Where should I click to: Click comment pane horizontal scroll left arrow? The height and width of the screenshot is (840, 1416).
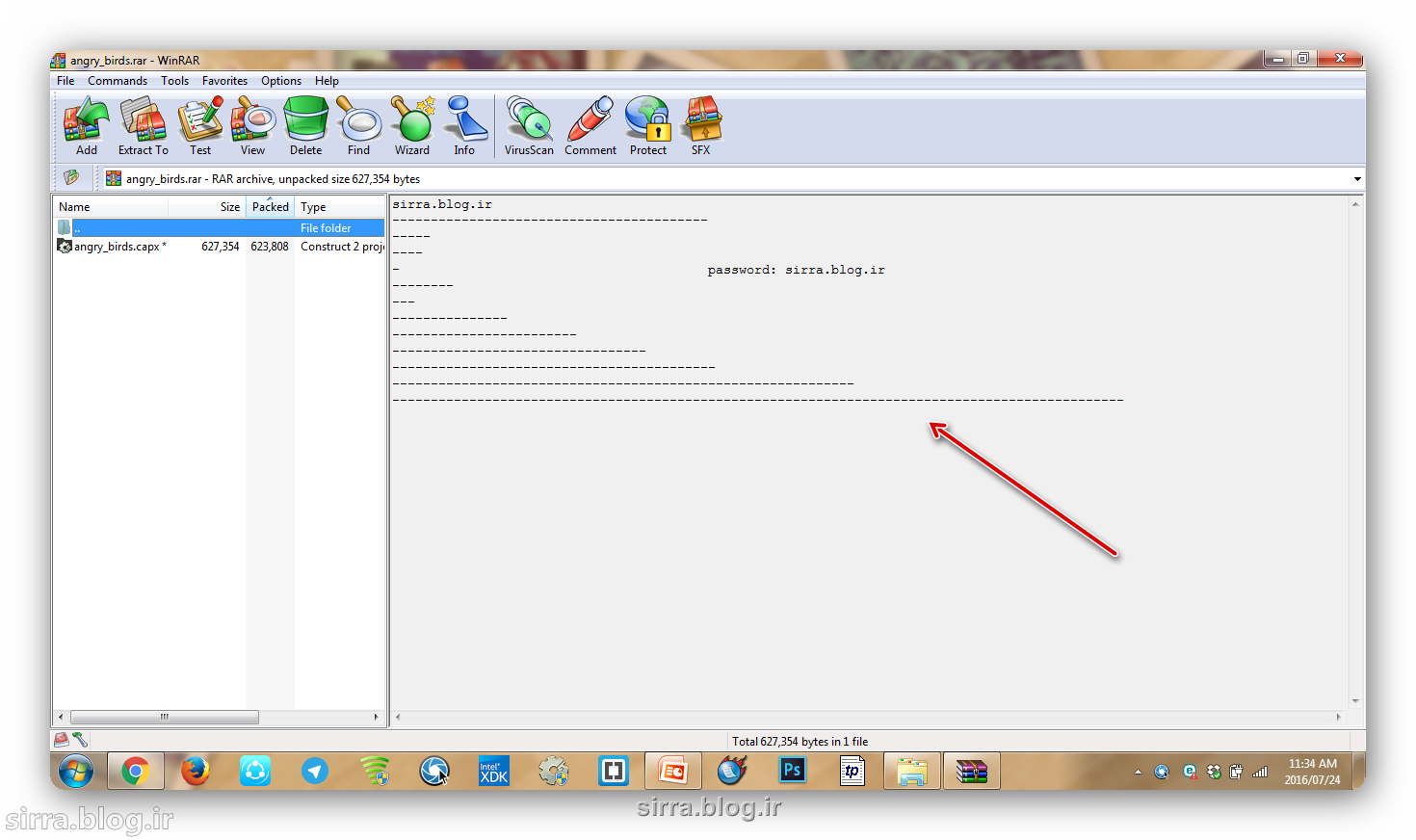pos(398,717)
